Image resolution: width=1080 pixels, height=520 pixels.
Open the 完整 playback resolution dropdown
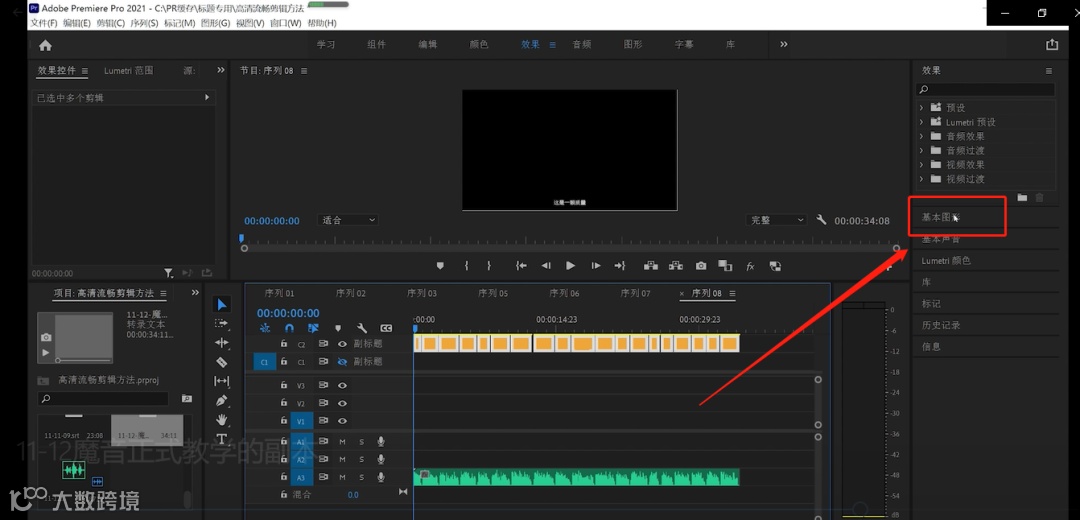(x=776, y=220)
